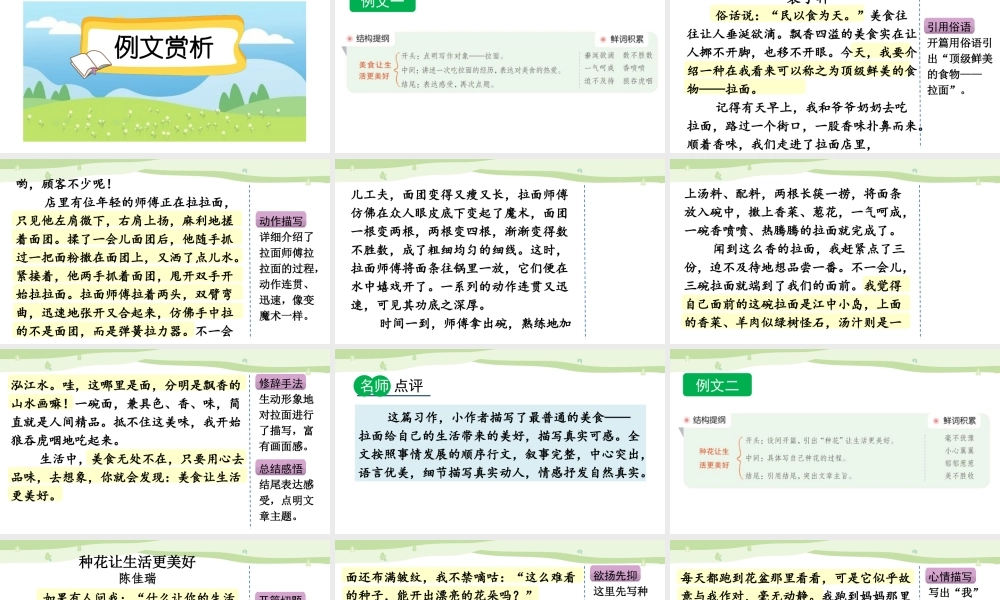Open the slide beginning 儿工夫，面团变得又瘦又长

pyautogui.click(x=500, y=251)
